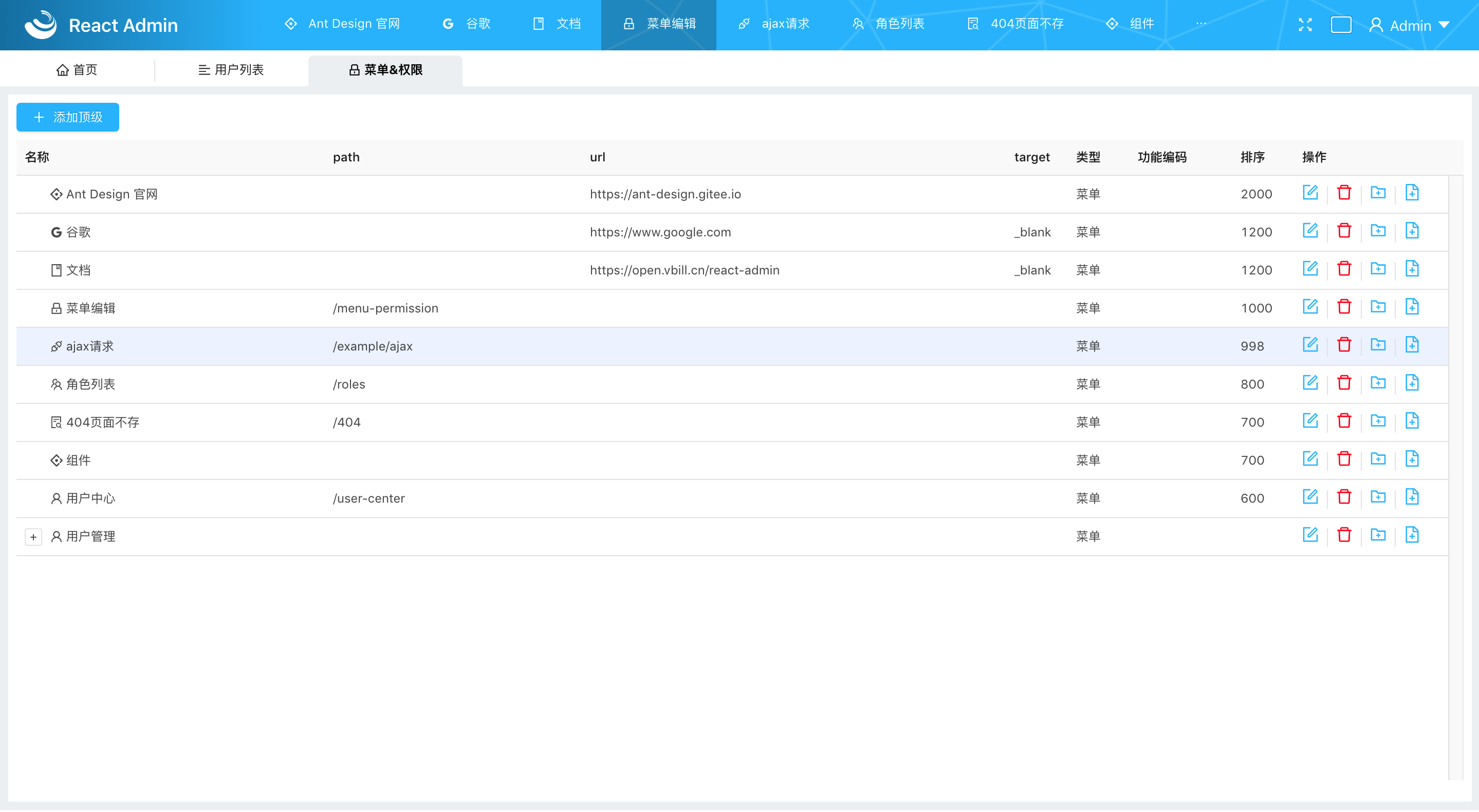Click the 功能编码 column header
1479x812 pixels.
pyautogui.click(x=1161, y=157)
